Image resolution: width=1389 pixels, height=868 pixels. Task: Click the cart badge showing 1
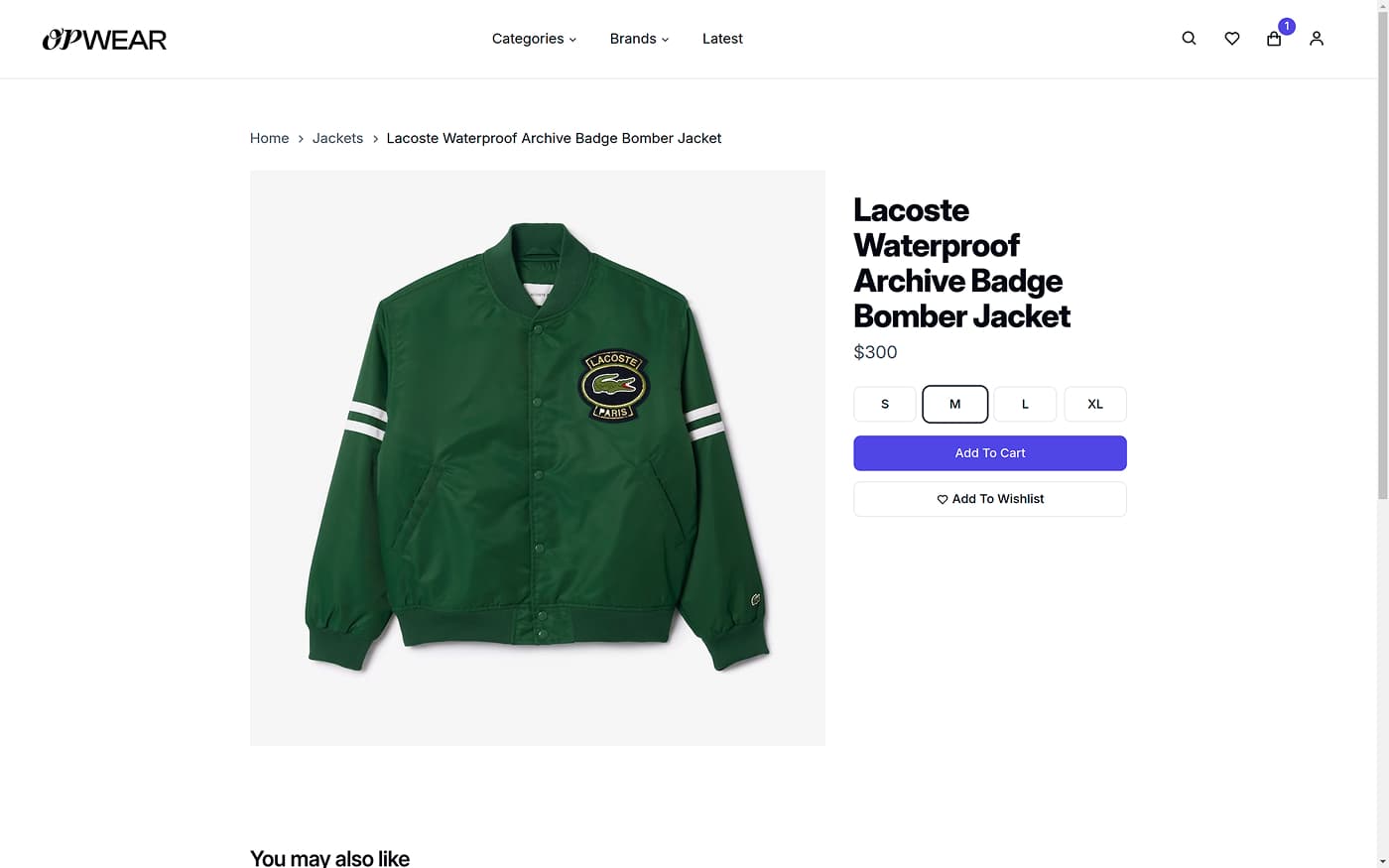(1287, 27)
